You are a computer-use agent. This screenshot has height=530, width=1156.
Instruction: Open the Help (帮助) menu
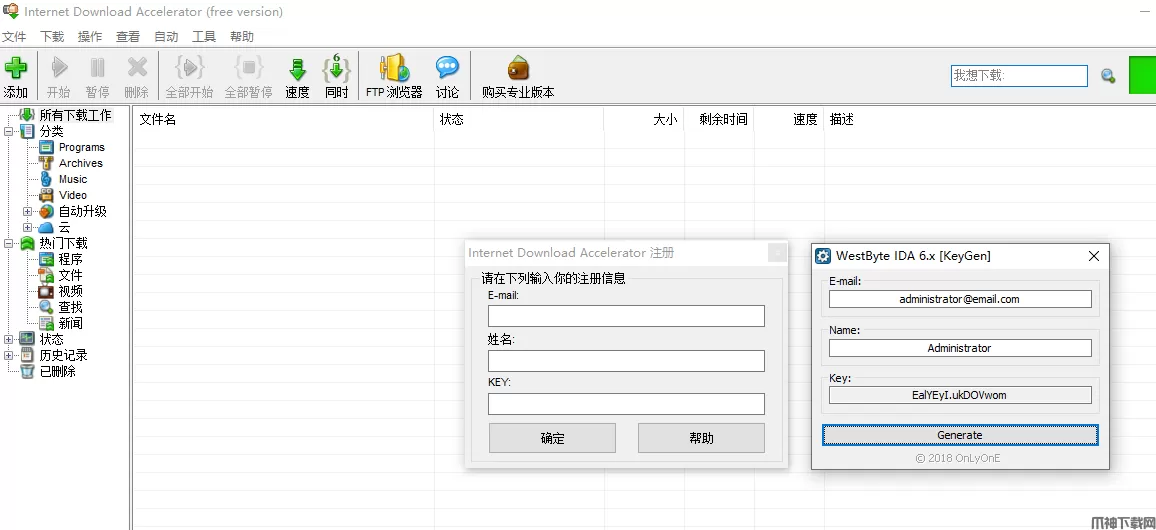pos(242,37)
